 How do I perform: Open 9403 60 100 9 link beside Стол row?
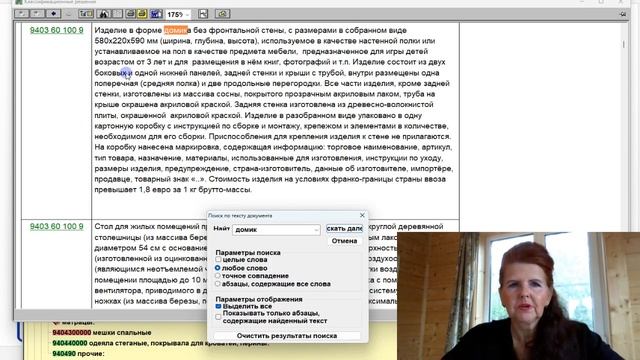[56, 227]
